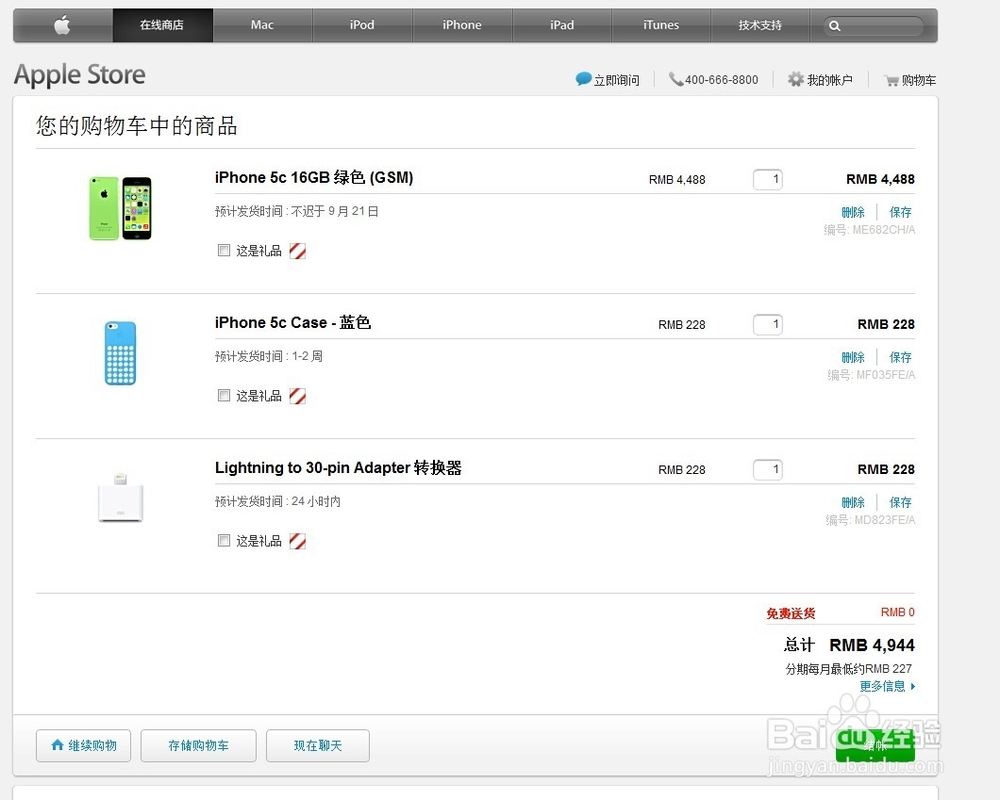Click the gift wrap icon for iPhone 5c
This screenshot has width=1000, height=800.
[297, 251]
